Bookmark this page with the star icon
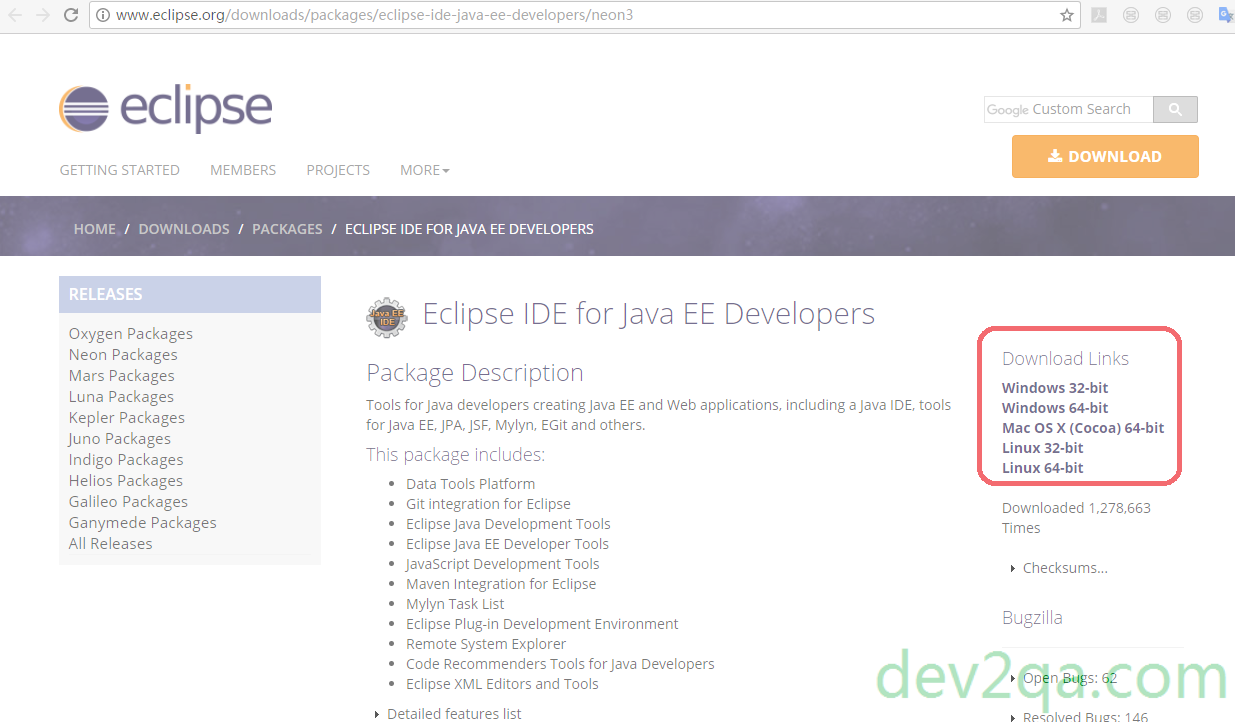The image size is (1235, 722). click(1066, 15)
